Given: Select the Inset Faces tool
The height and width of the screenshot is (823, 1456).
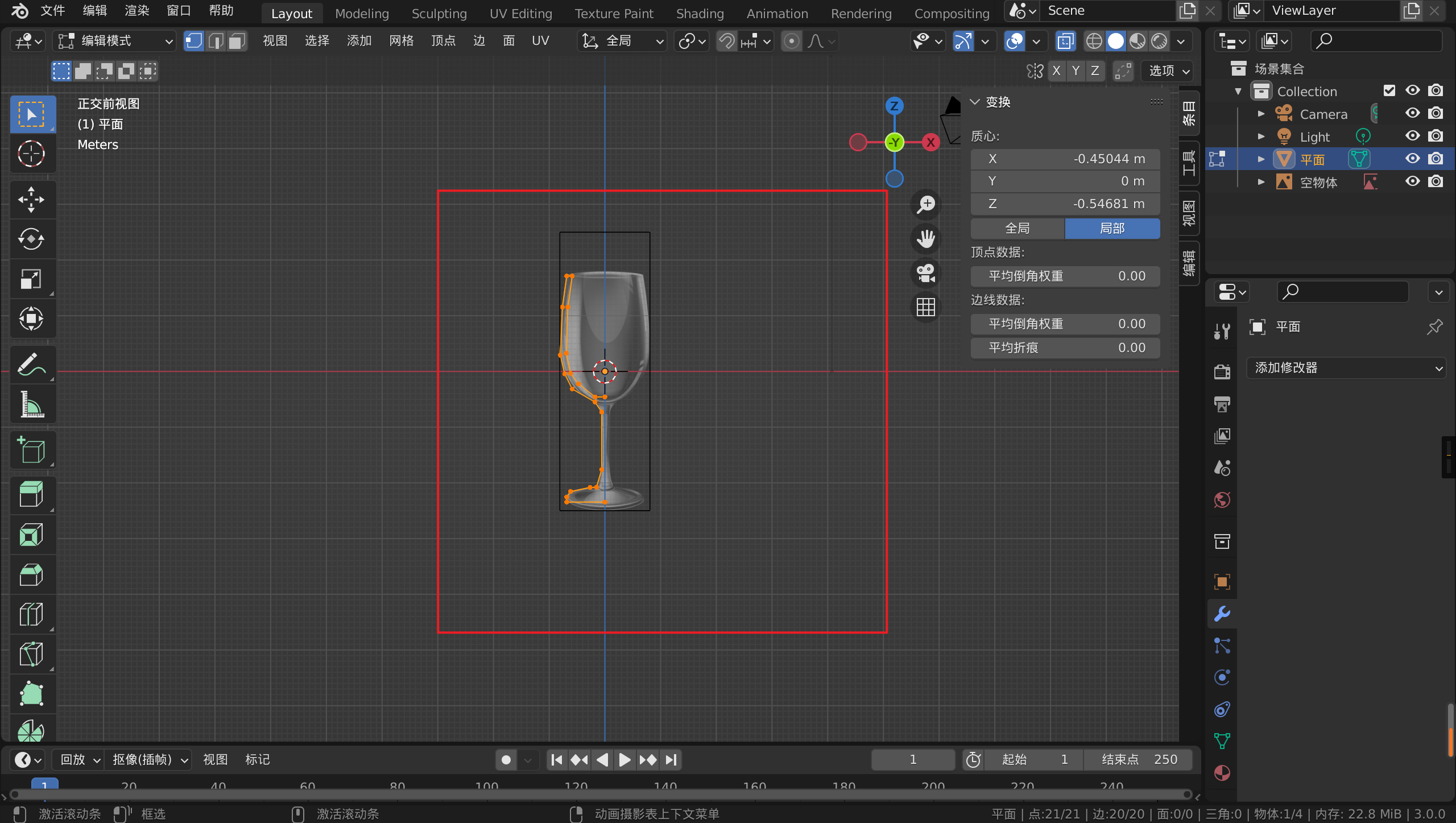Looking at the screenshot, I should click(x=32, y=535).
